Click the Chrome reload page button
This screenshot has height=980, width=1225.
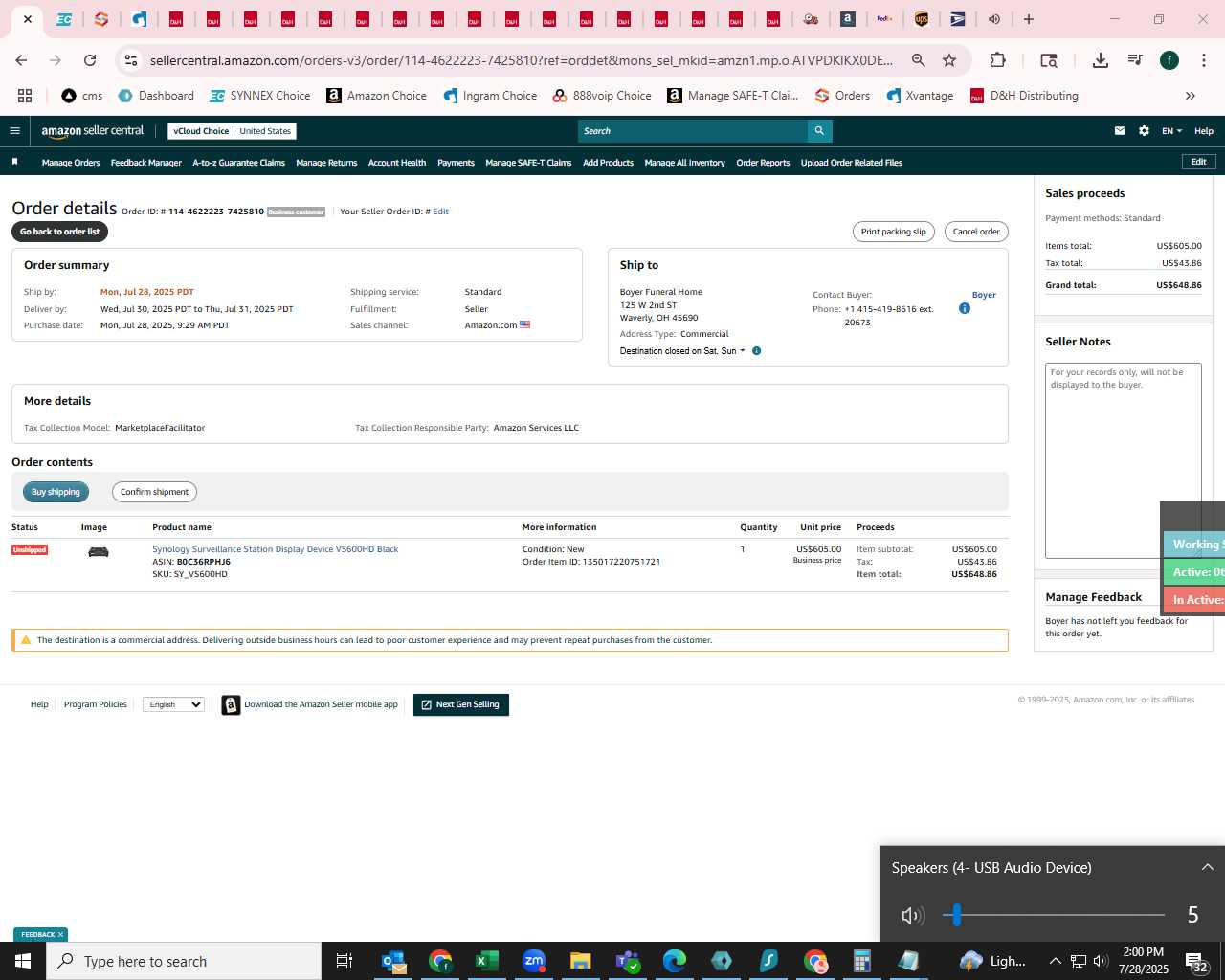tap(90, 60)
